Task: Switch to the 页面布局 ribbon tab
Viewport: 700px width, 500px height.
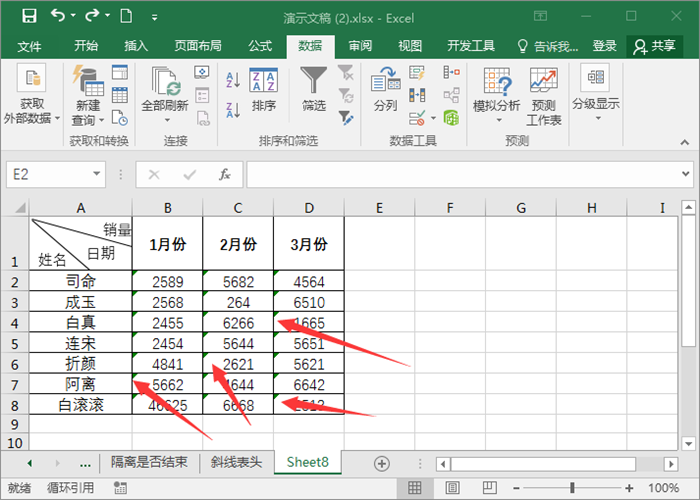Action: pos(198,46)
